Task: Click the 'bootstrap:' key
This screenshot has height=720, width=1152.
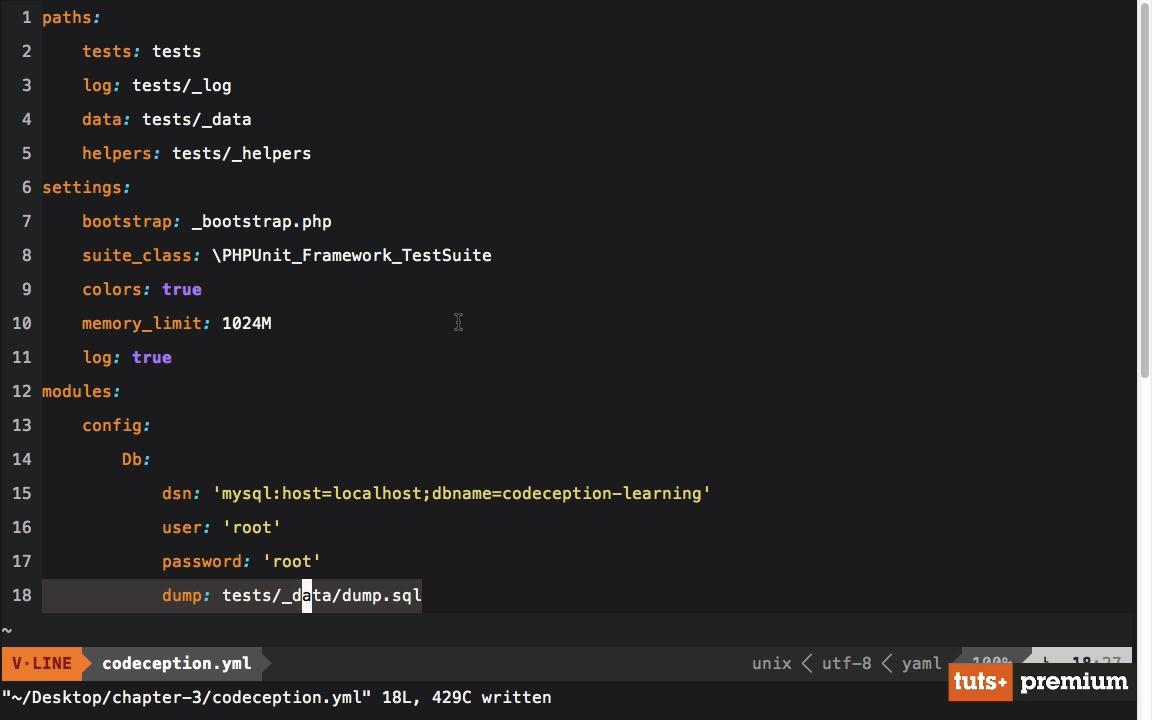Action: pyautogui.click(x=132, y=221)
